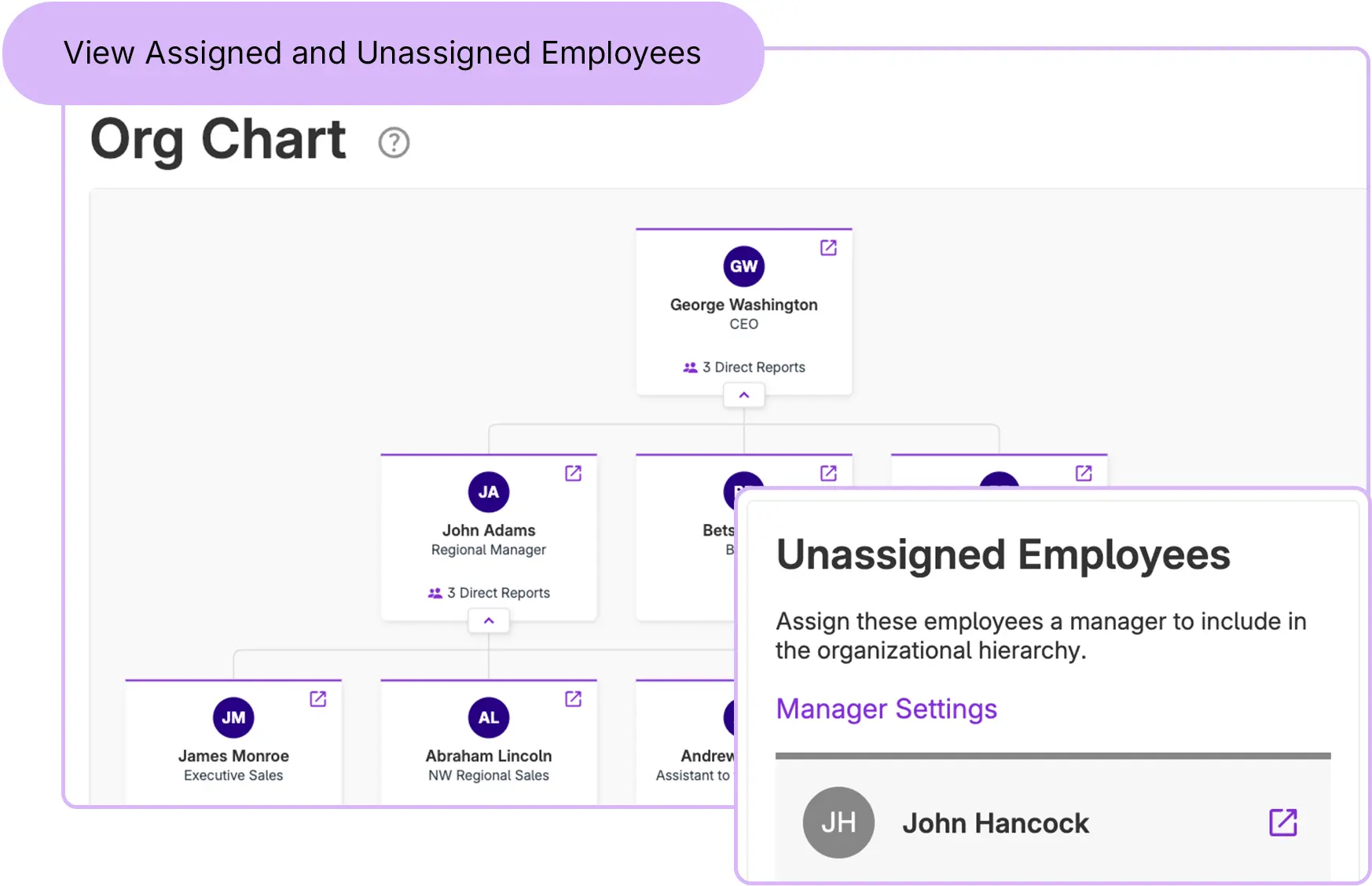Open George Washington's profile via external-link icon
This screenshot has height=886, width=1372.
828,248
